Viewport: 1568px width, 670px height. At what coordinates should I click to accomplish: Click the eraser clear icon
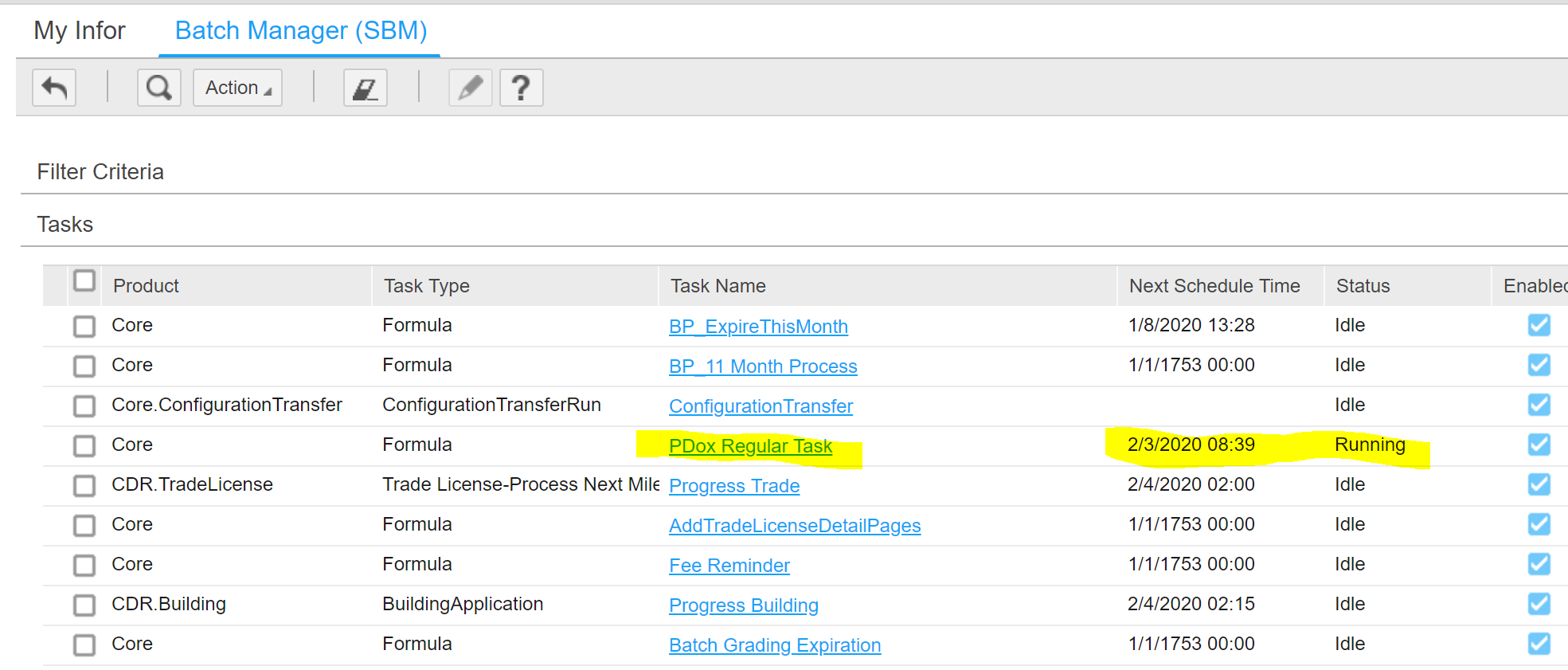[366, 88]
